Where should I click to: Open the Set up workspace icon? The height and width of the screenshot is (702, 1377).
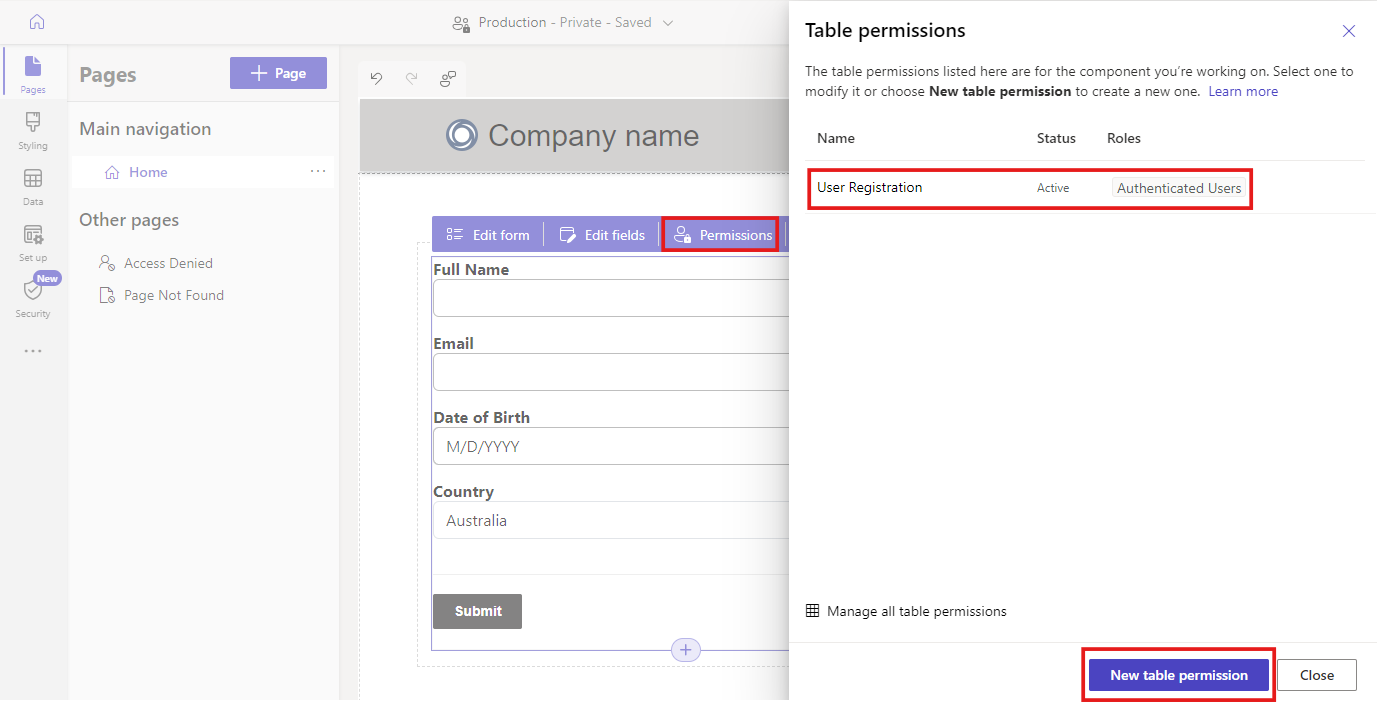32,240
